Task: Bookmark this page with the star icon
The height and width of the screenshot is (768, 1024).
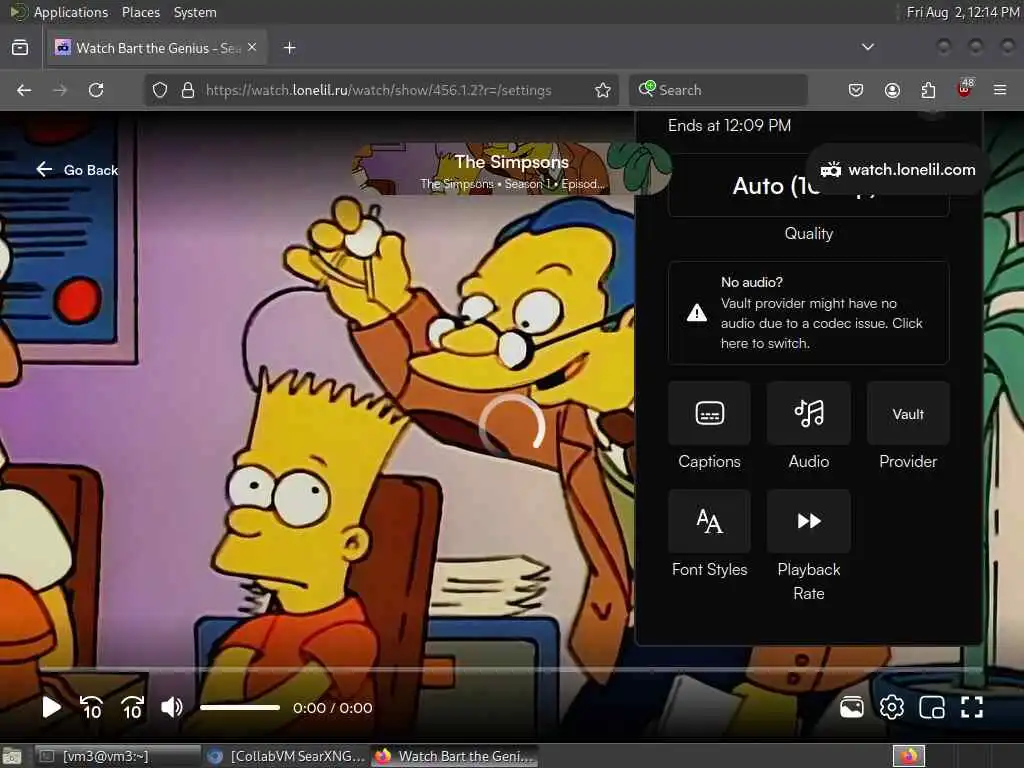Action: [x=603, y=90]
